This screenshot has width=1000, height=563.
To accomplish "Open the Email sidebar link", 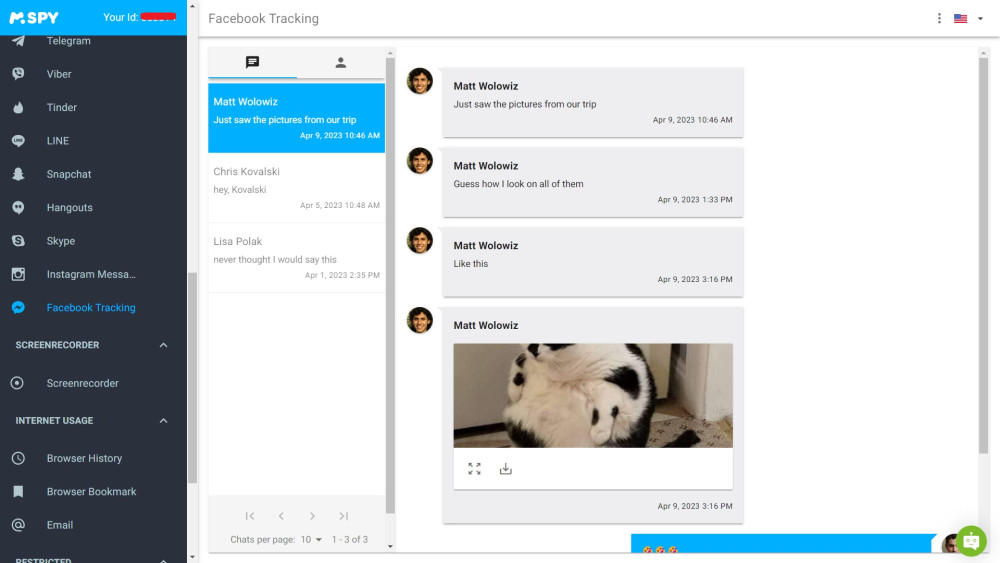I will point(60,525).
